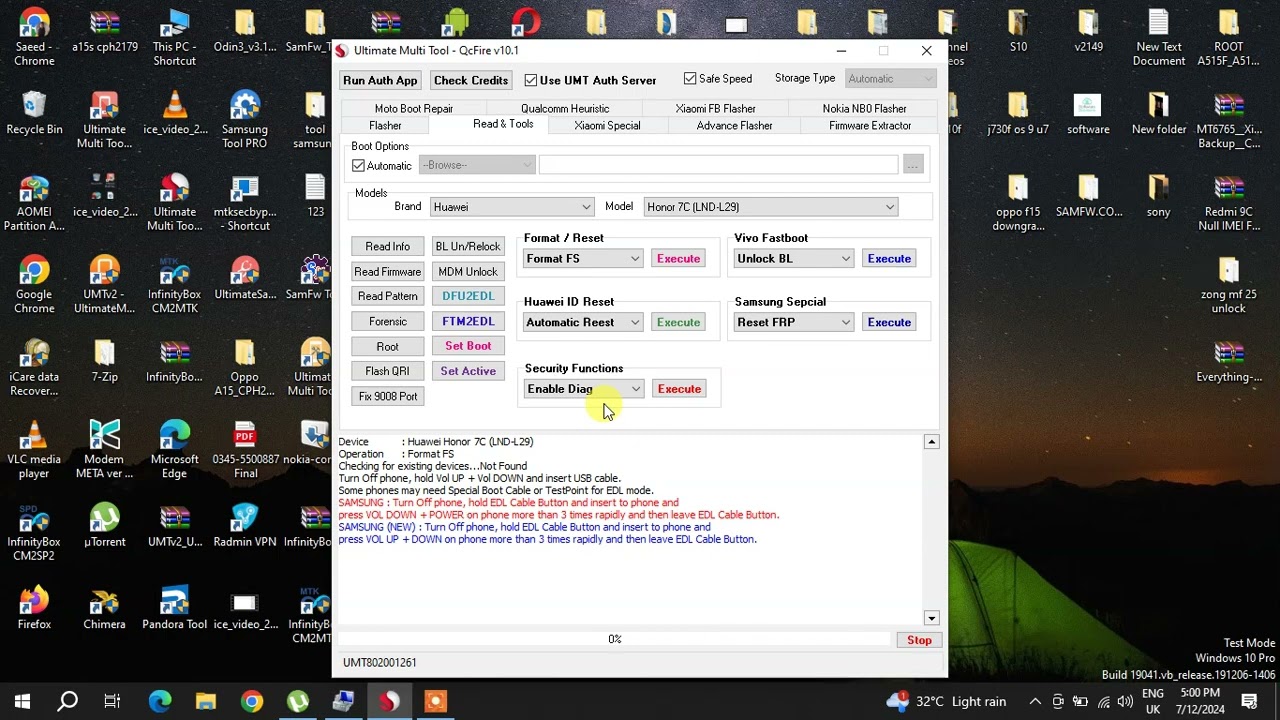The width and height of the screenshot is (1280, 720).
Task: Click the Fix 9008 Port button
Action: coord(388,397)
